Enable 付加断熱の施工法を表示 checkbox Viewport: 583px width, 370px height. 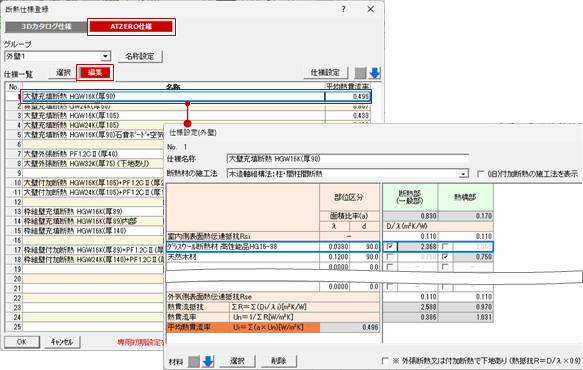480,174
